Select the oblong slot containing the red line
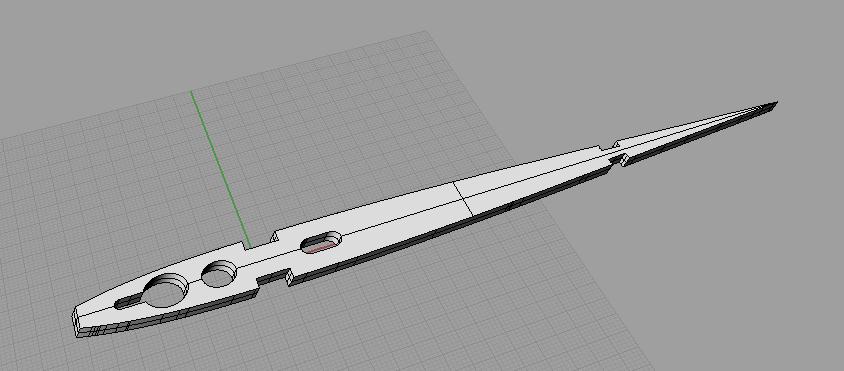The width and height of the screenshot is (844, 371). coord(321,242)
